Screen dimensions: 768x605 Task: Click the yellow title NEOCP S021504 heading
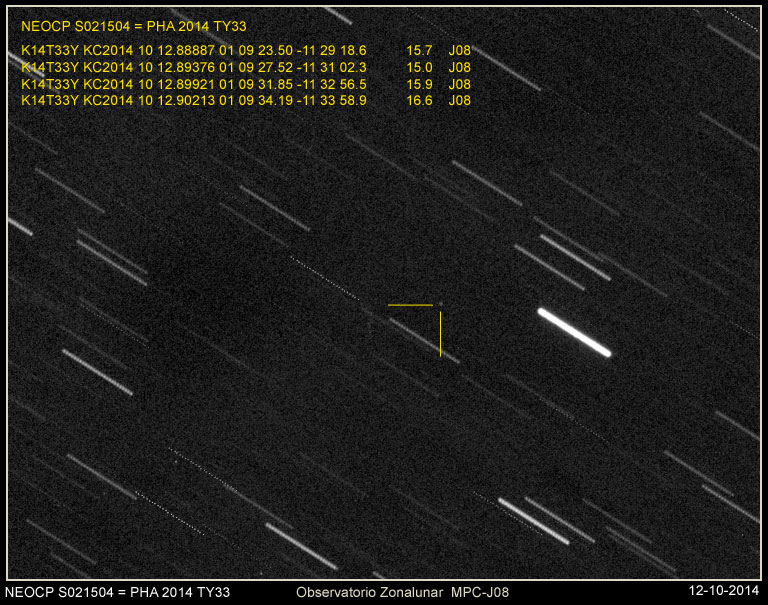tap(133, 26)
